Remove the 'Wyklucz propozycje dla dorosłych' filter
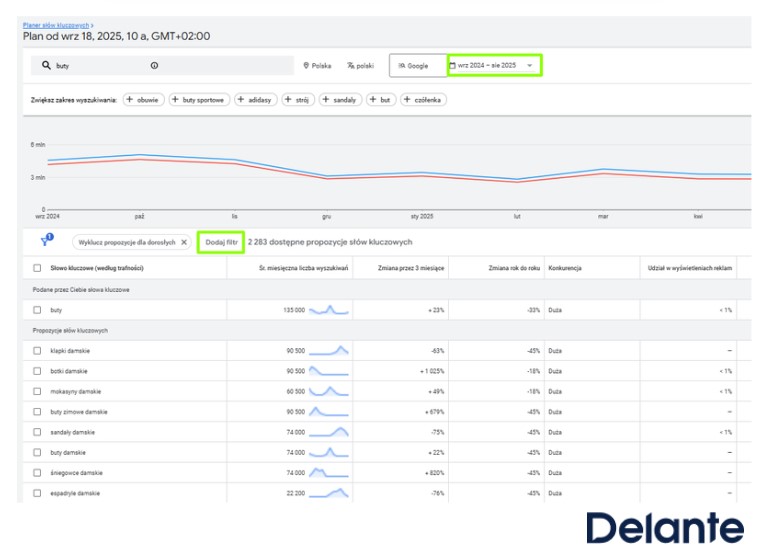This screenshot has height=555, width=757. [184, 242]
